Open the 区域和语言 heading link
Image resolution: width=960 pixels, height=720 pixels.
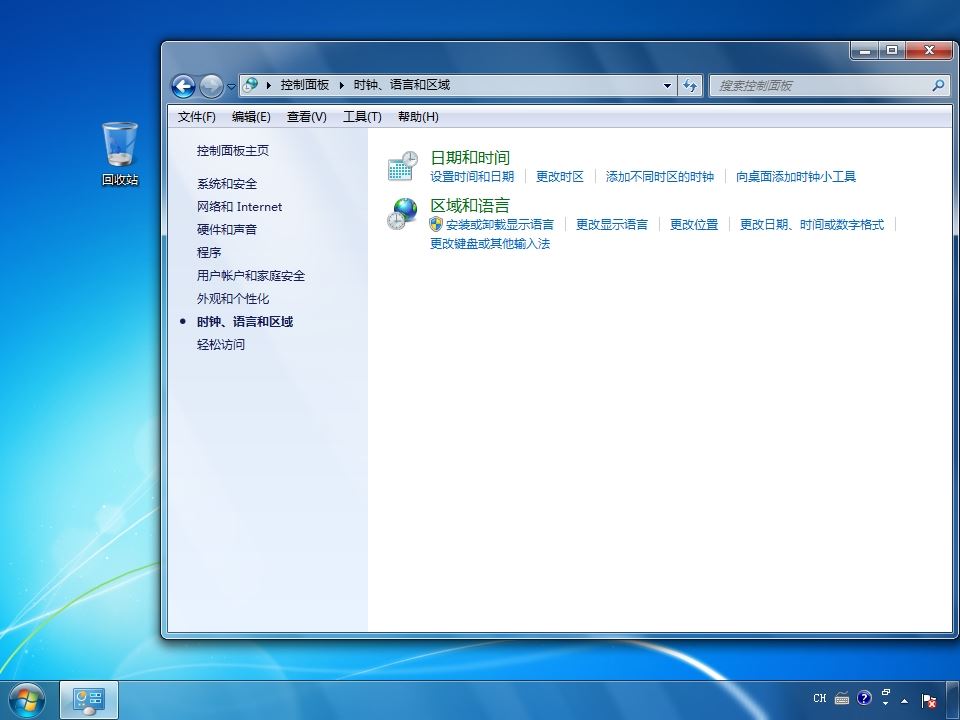coord(470,205)
